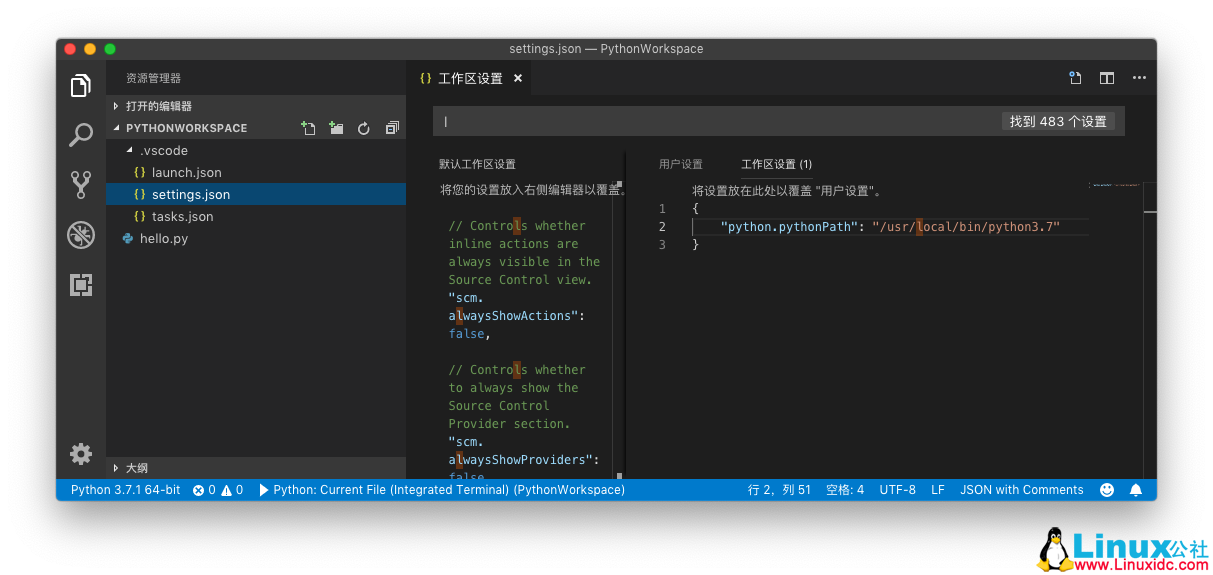The width and height of the screenshot is (1213, 575).
Task: Click the default settings pane scrollbar
Action: 620,330
